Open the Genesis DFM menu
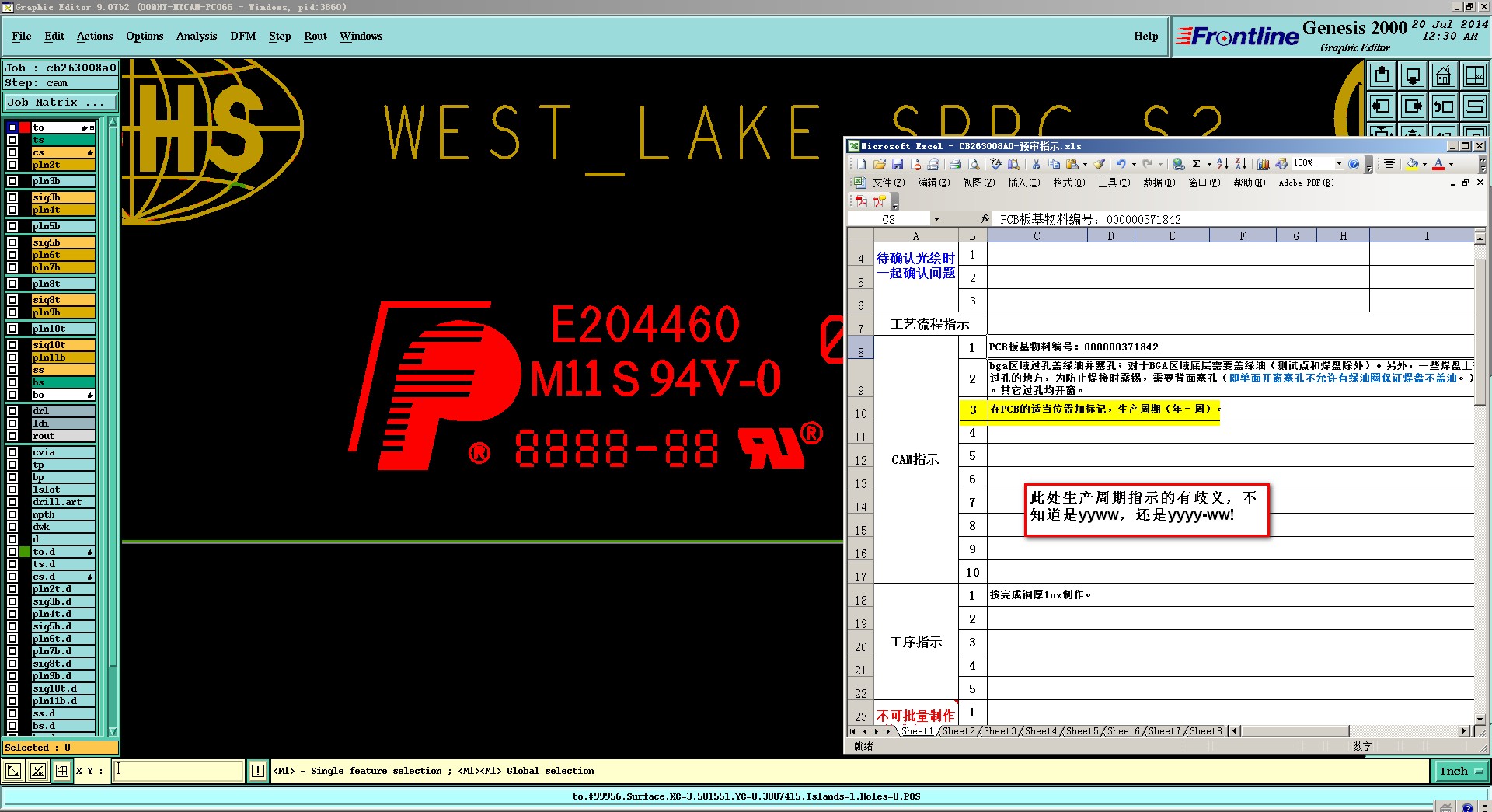 [243, 36]
